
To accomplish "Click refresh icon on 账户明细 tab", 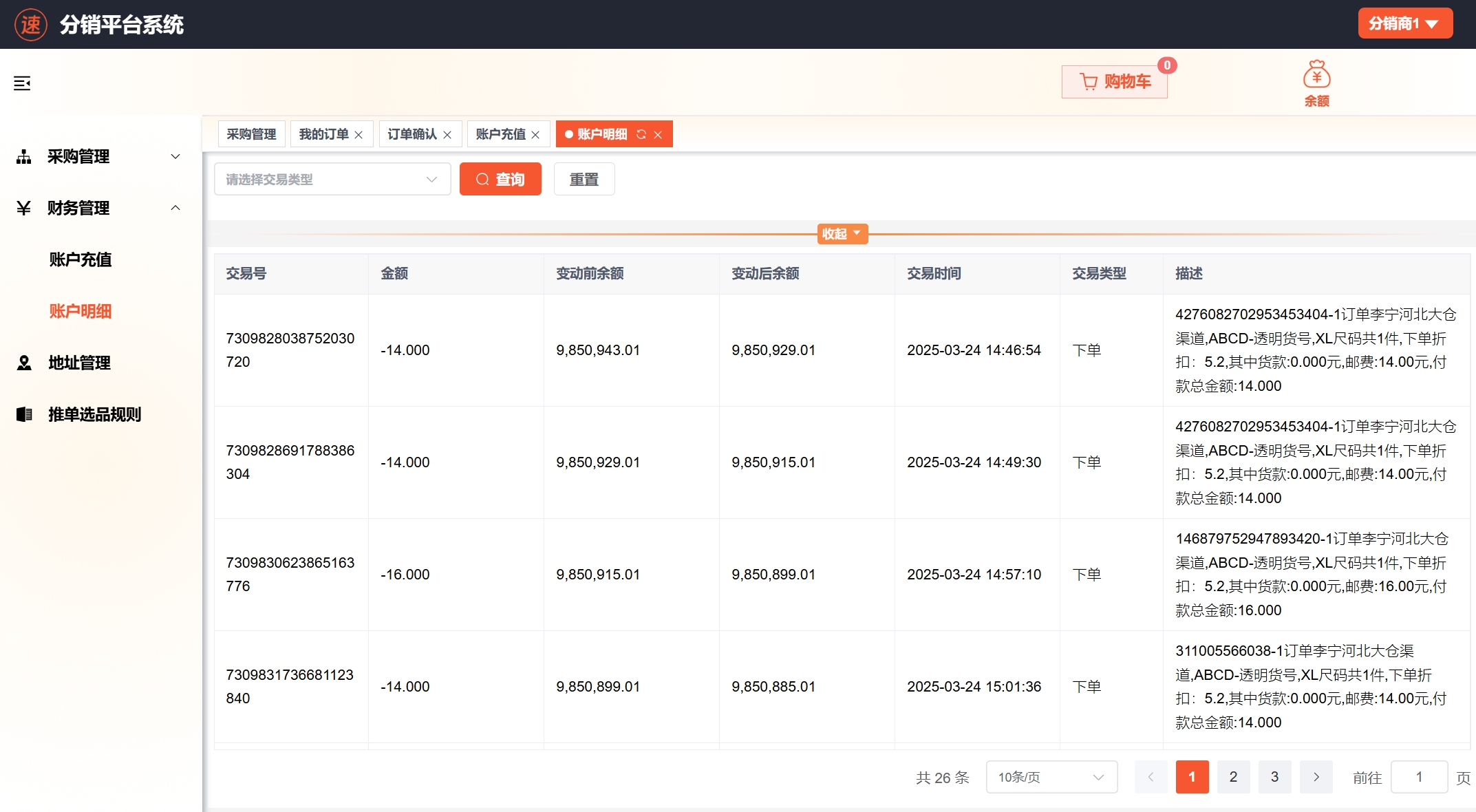I will coord(641,134).
